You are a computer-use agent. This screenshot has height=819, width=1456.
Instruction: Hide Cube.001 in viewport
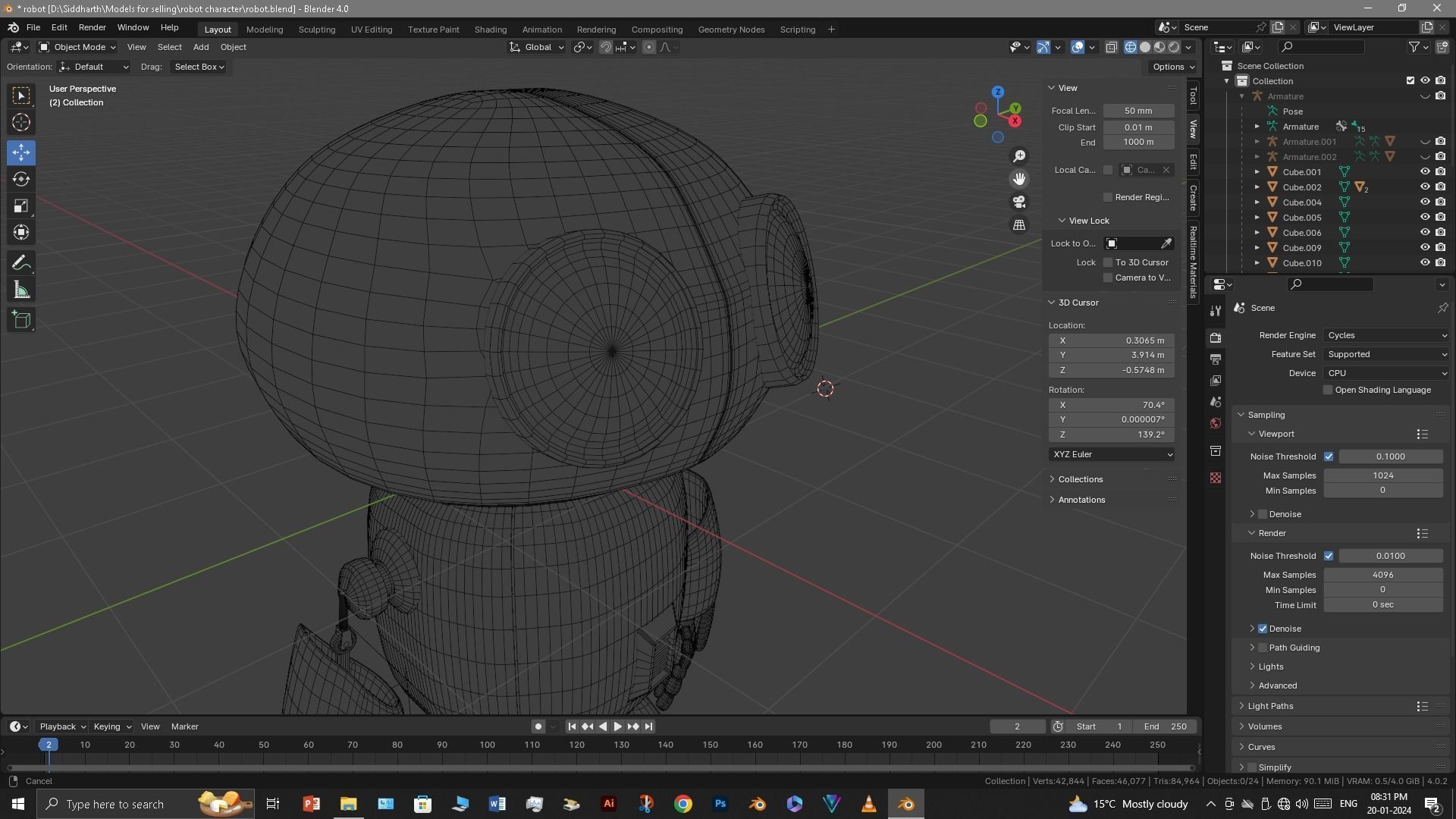[x=1425, y=172]
